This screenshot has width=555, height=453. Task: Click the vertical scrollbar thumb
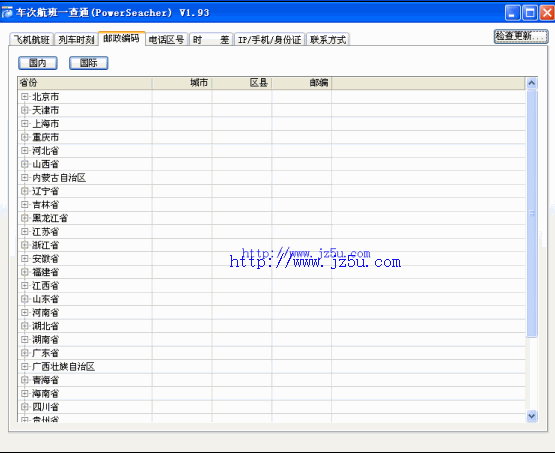(532, 213)
